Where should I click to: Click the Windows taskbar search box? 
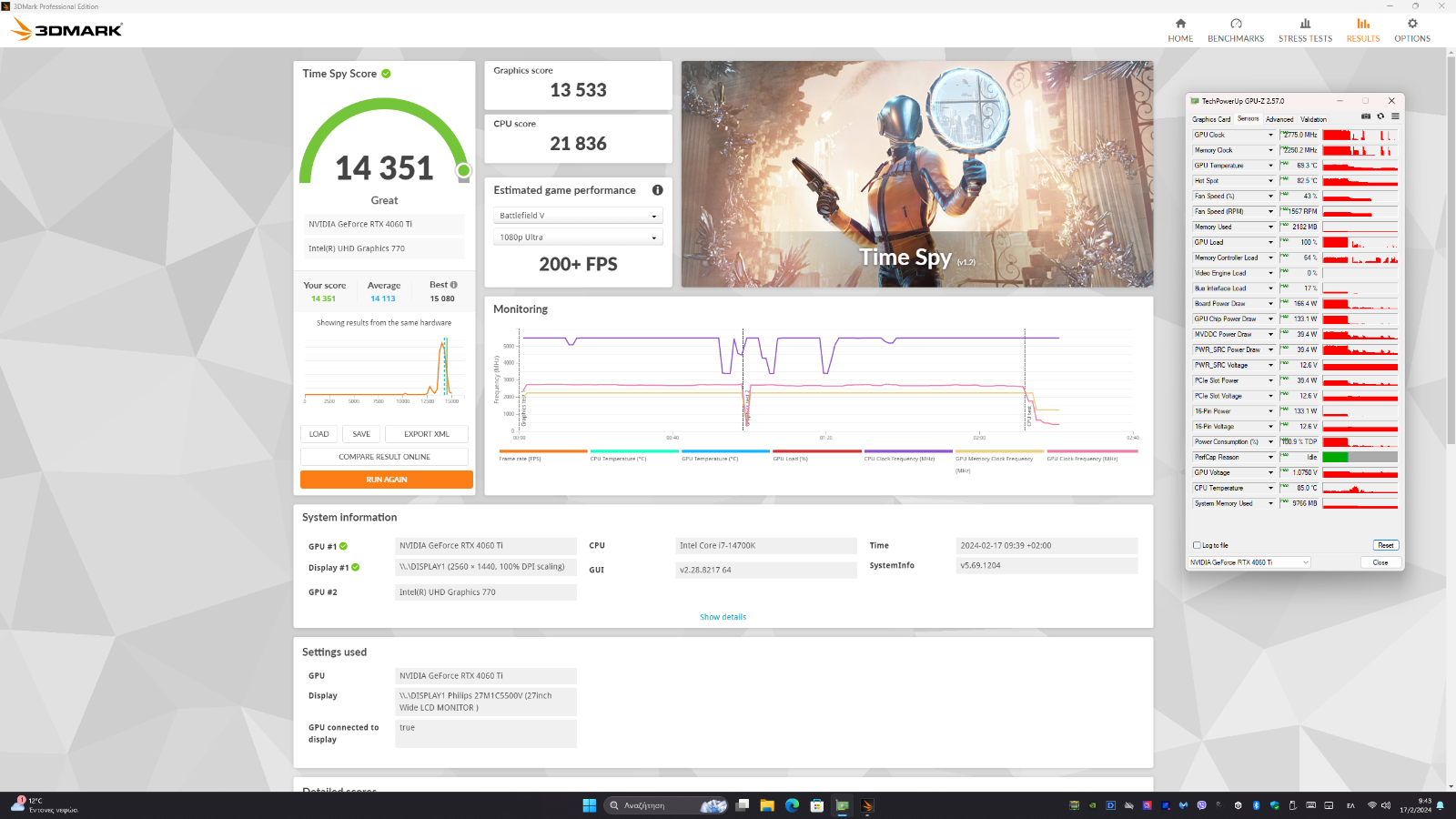[667, 805]
